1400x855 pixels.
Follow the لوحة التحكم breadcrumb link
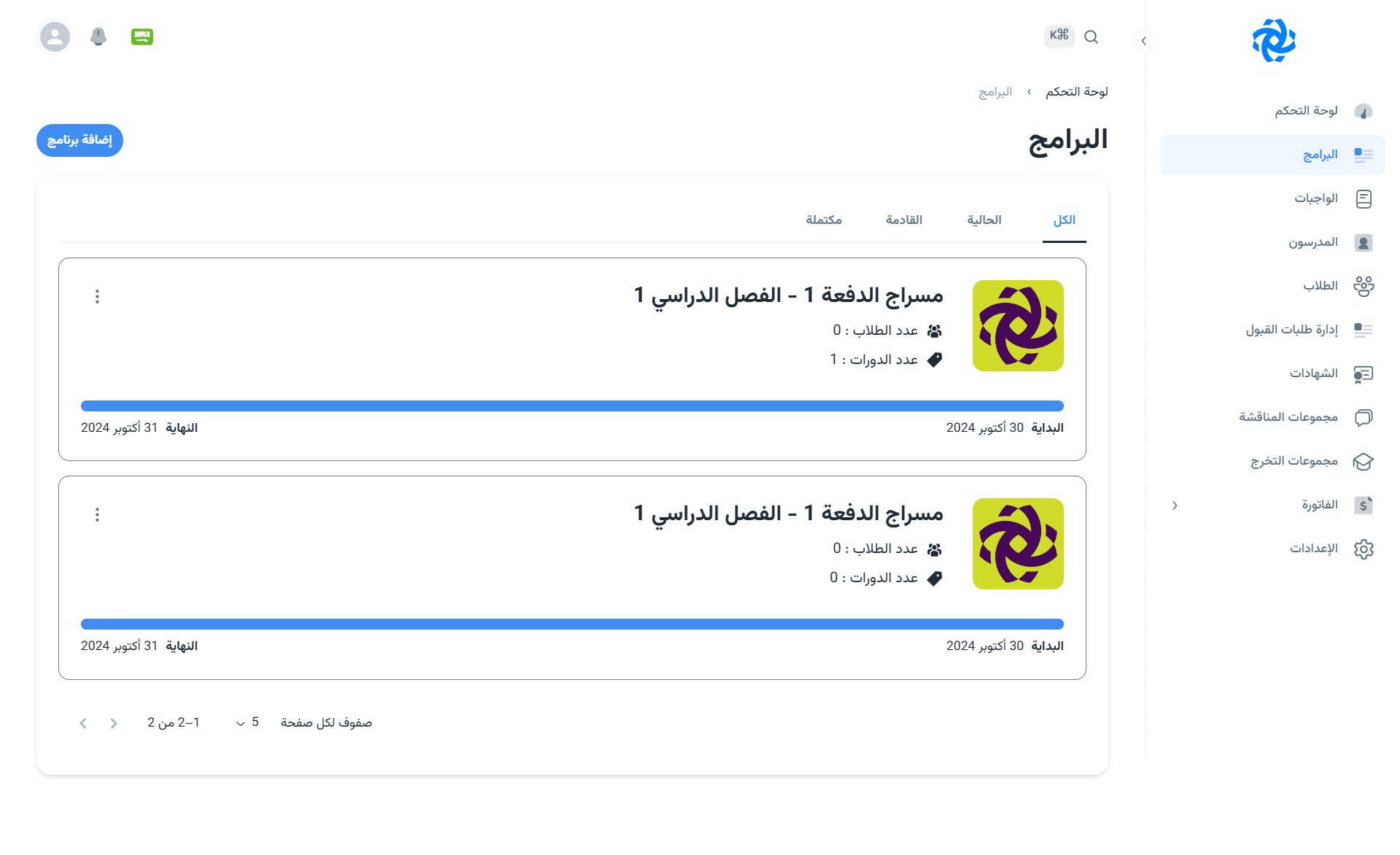click(x=1076, y=92)
